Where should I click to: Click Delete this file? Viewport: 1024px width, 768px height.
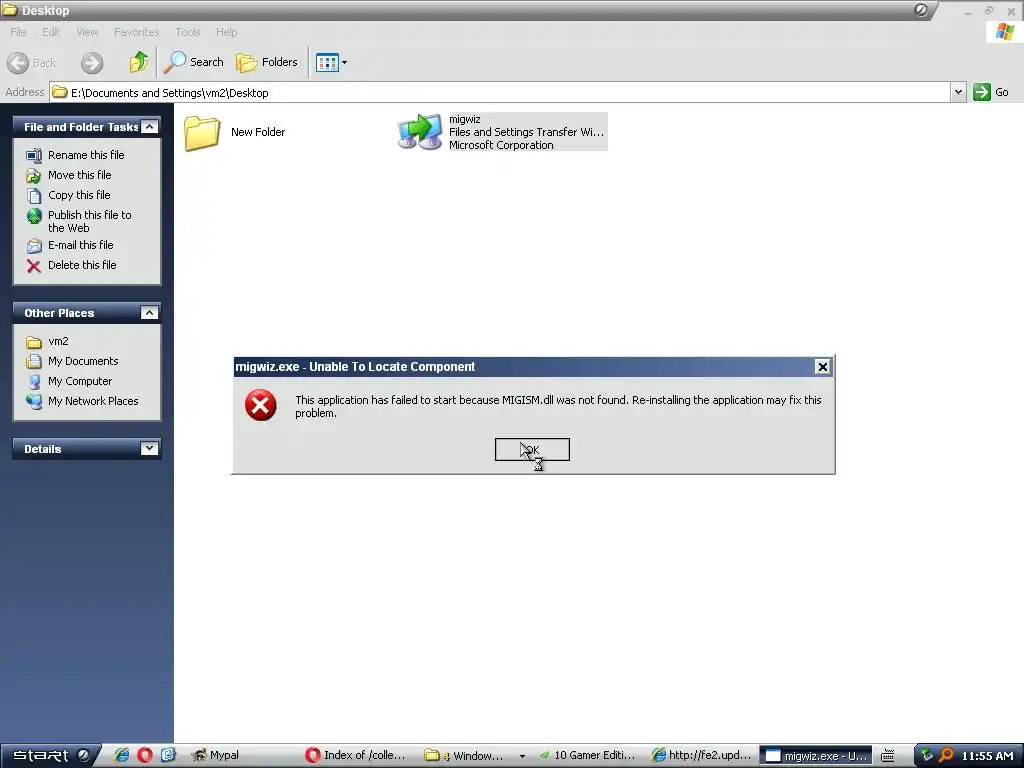82,265
